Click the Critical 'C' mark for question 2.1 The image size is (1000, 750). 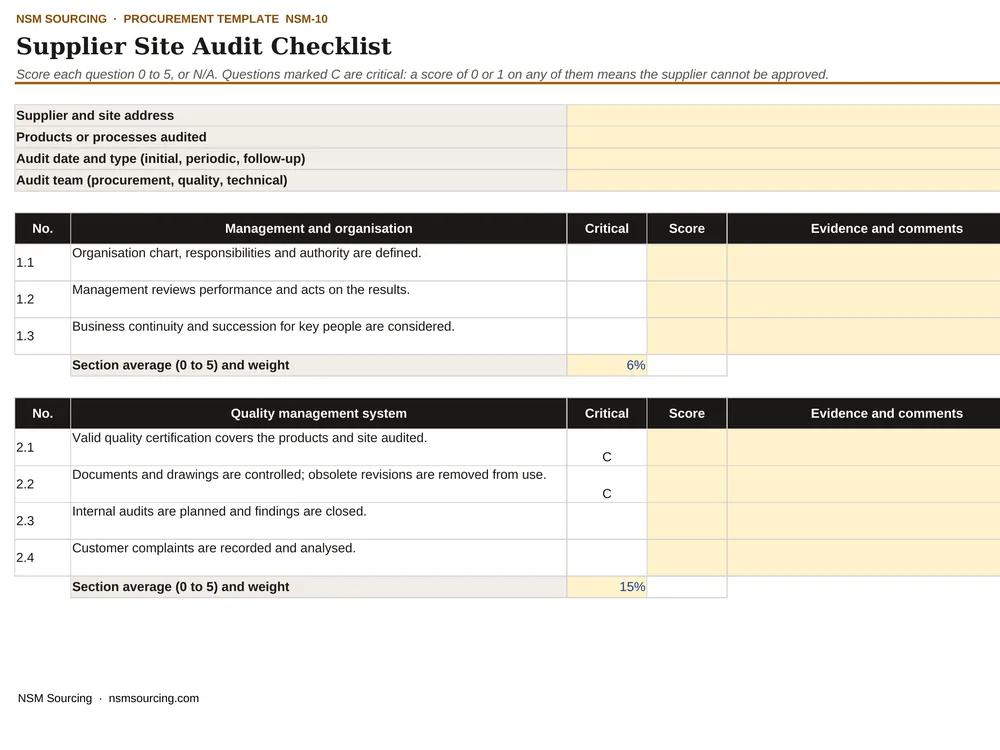pos(607,457)
